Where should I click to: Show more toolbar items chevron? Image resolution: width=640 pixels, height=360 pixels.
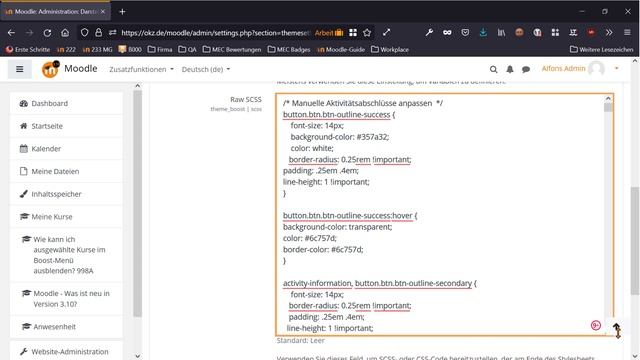coord(609,33)
